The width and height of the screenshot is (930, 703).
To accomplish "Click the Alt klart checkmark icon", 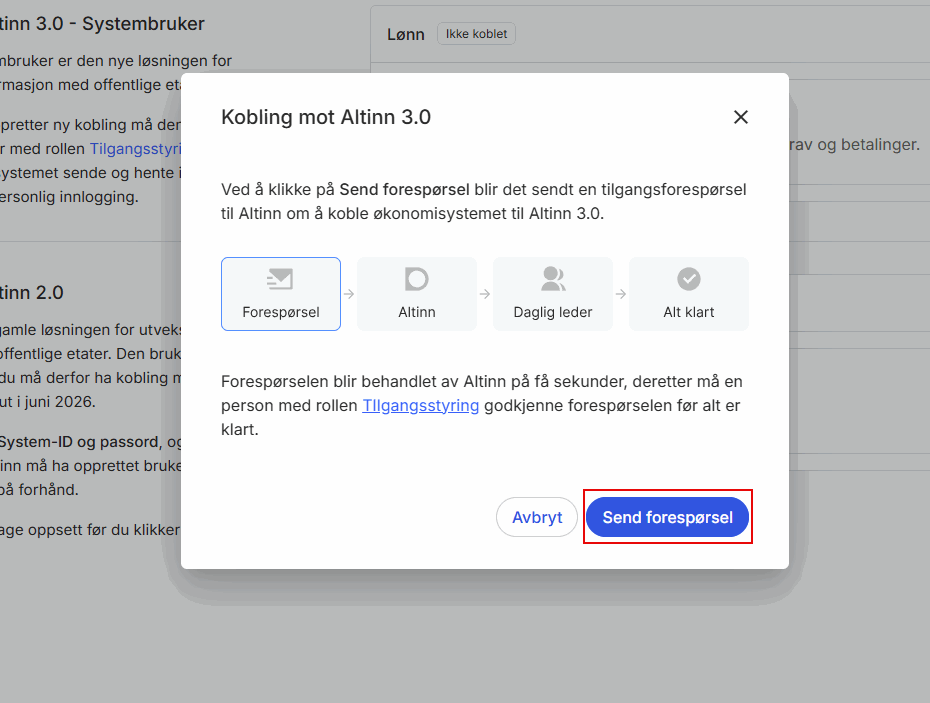I will 688,279.
